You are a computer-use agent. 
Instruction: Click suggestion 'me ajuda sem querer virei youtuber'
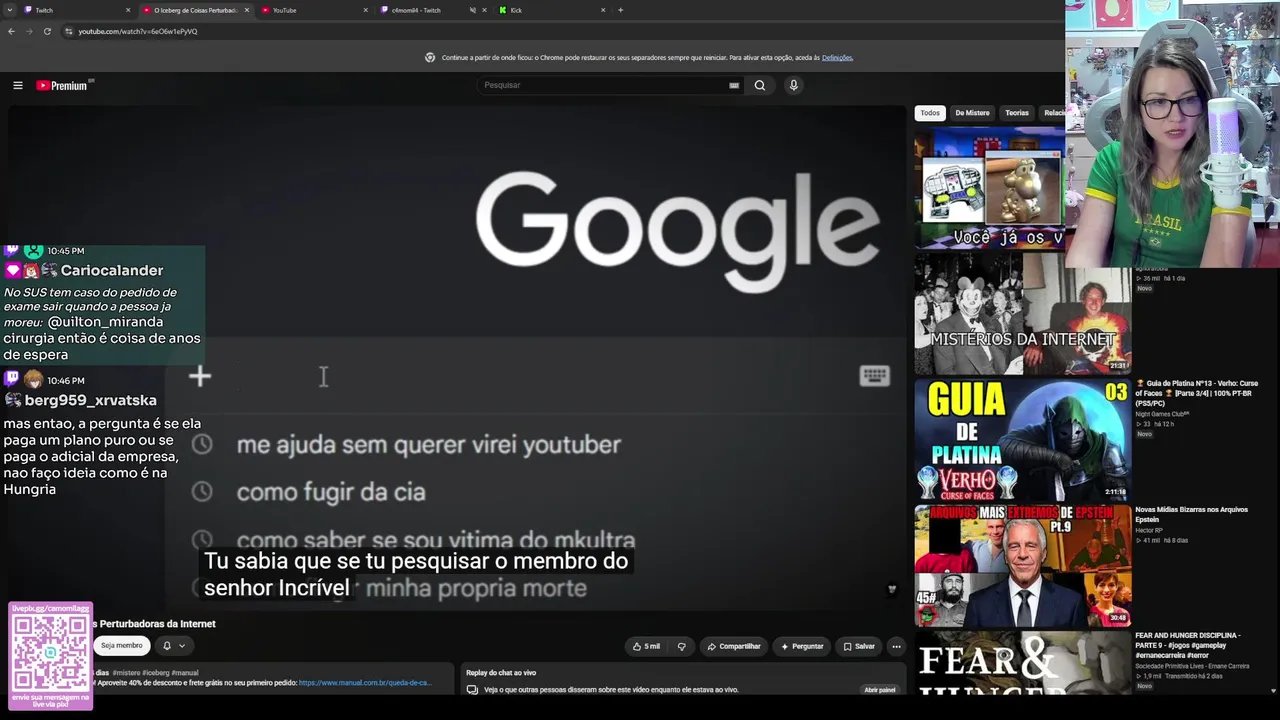pyautogui.click(x=429, y=445)
